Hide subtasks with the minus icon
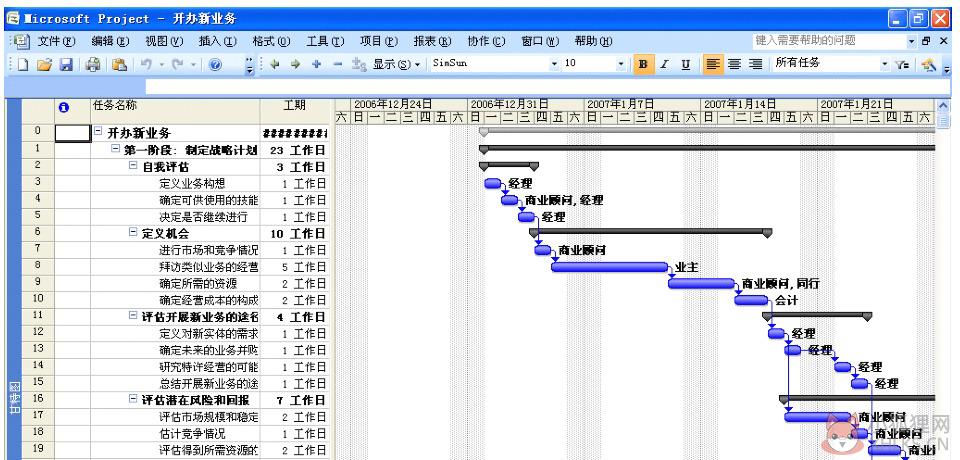Screen dimensions: 960x460 click(x=337, y=64)
